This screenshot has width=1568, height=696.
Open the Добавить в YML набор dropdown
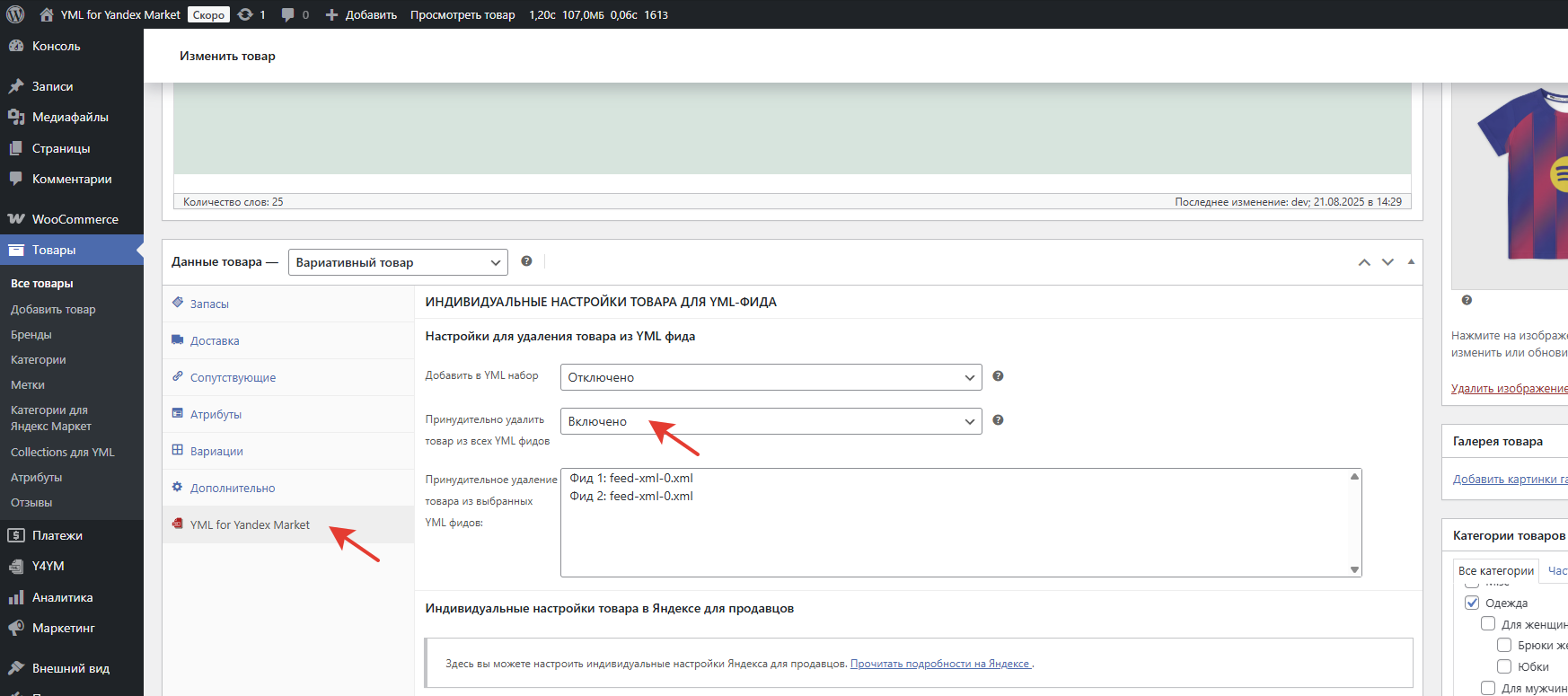click(771, 377)
